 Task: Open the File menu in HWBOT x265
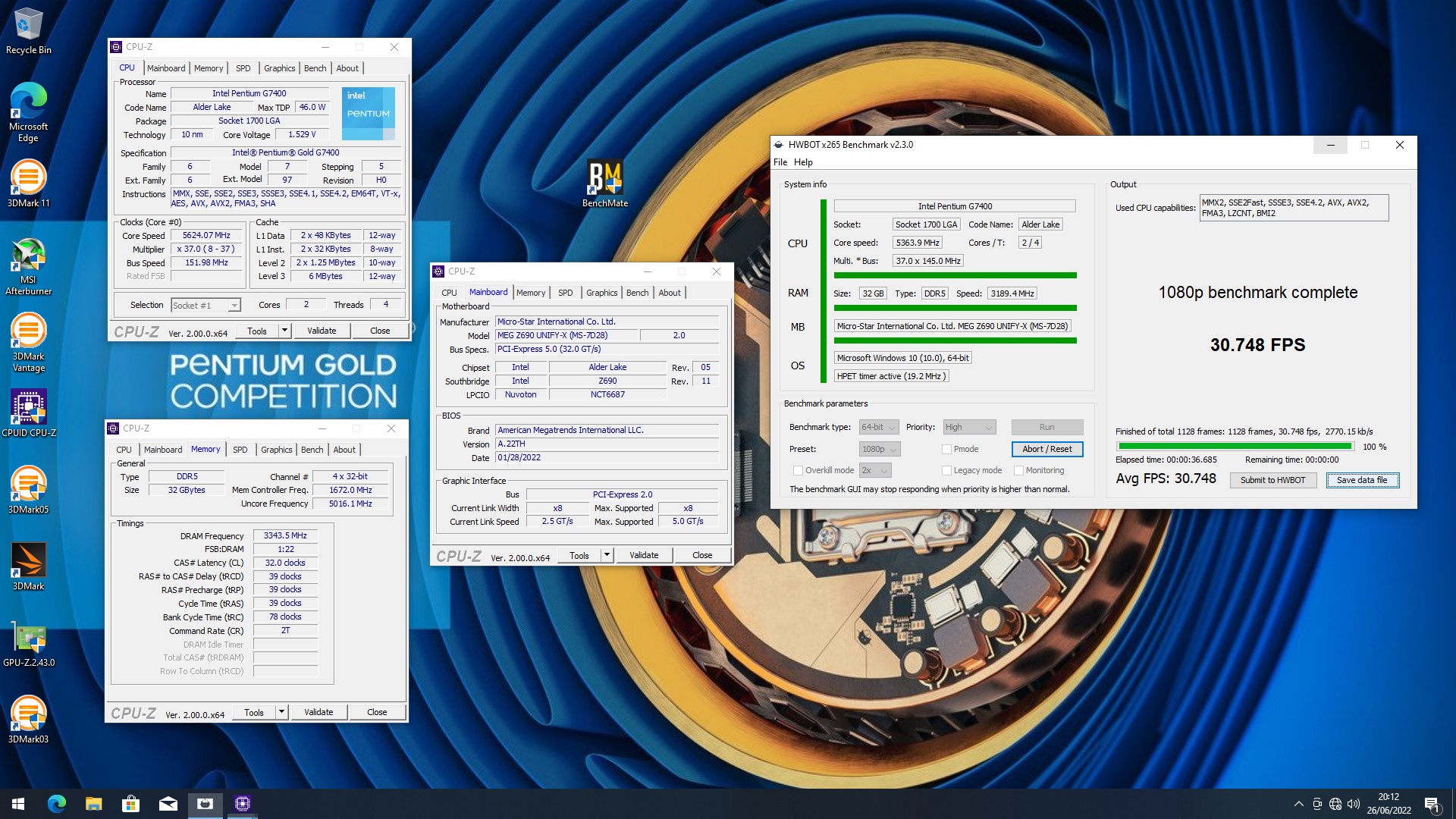780,162
